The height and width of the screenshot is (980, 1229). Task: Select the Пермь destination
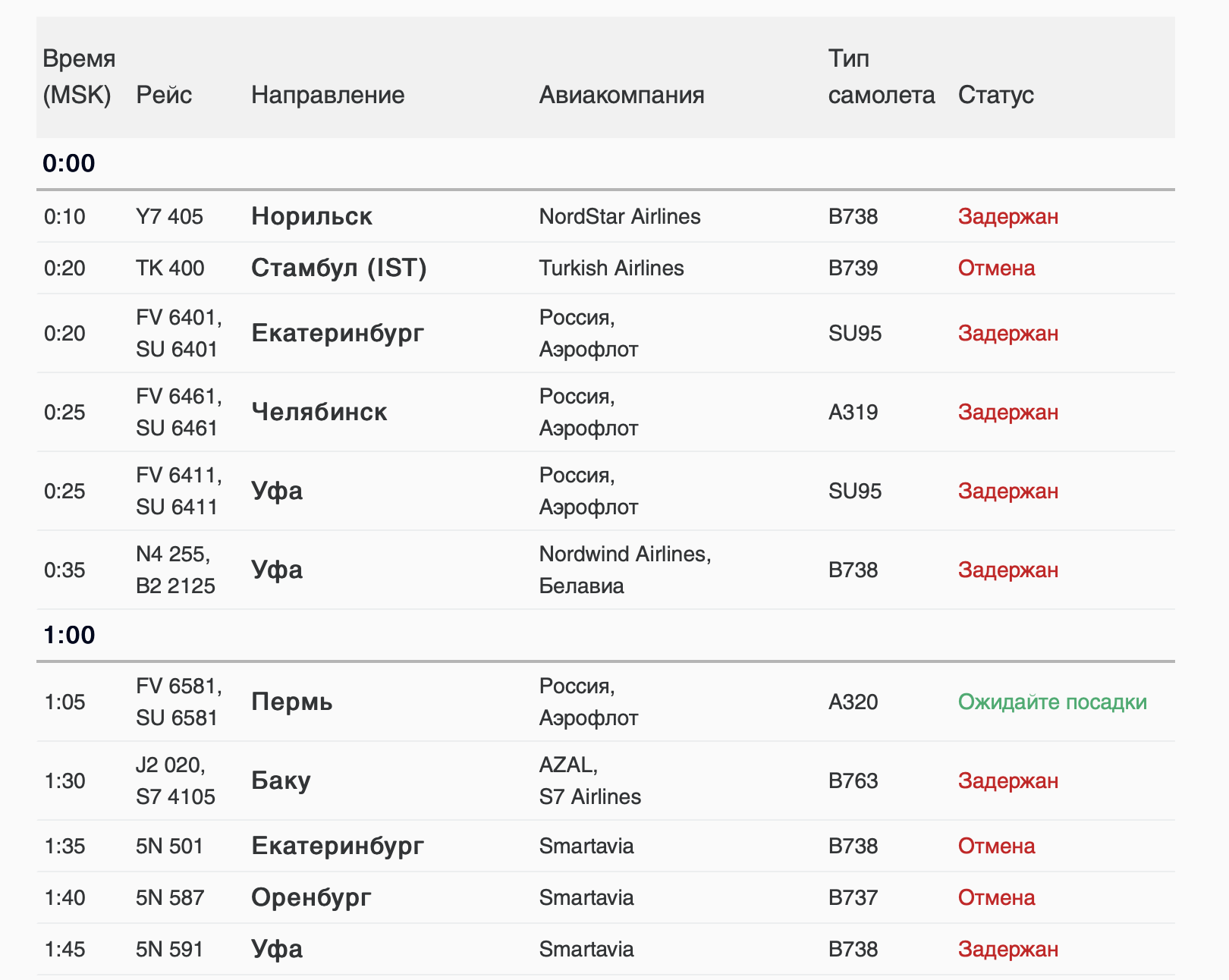(292, 702)
